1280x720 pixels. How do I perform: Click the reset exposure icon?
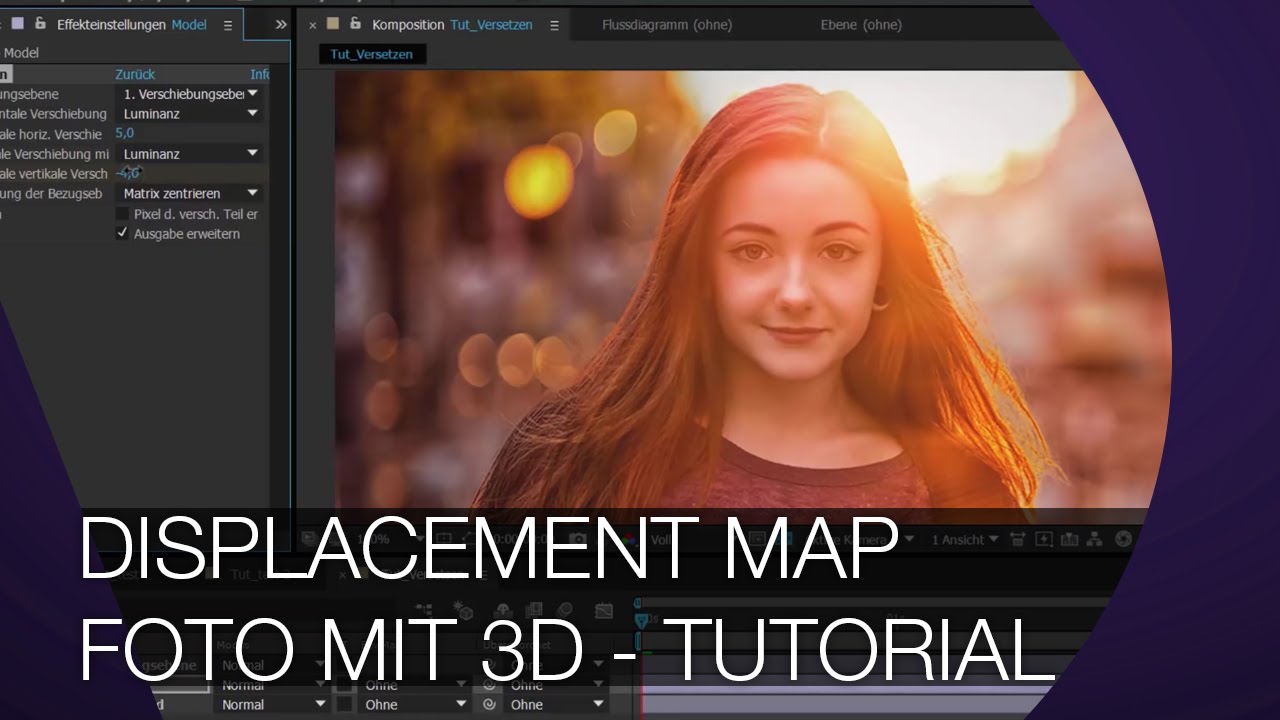click(1123, 539)
